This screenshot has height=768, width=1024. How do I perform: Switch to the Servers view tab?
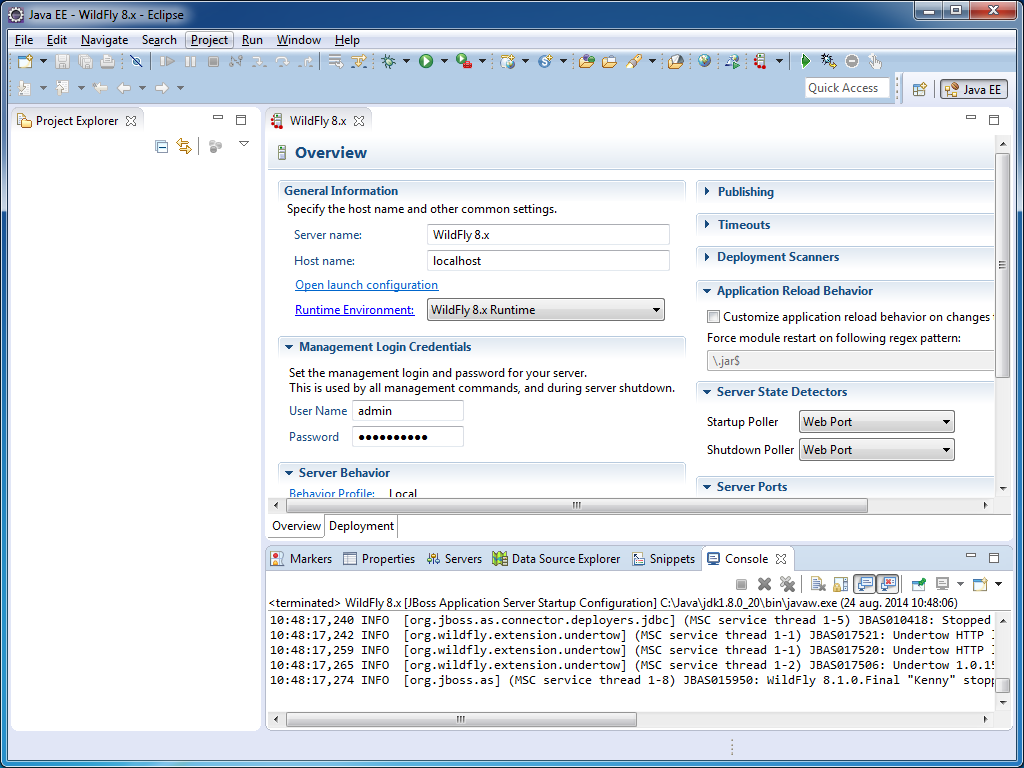pos(454,559)
